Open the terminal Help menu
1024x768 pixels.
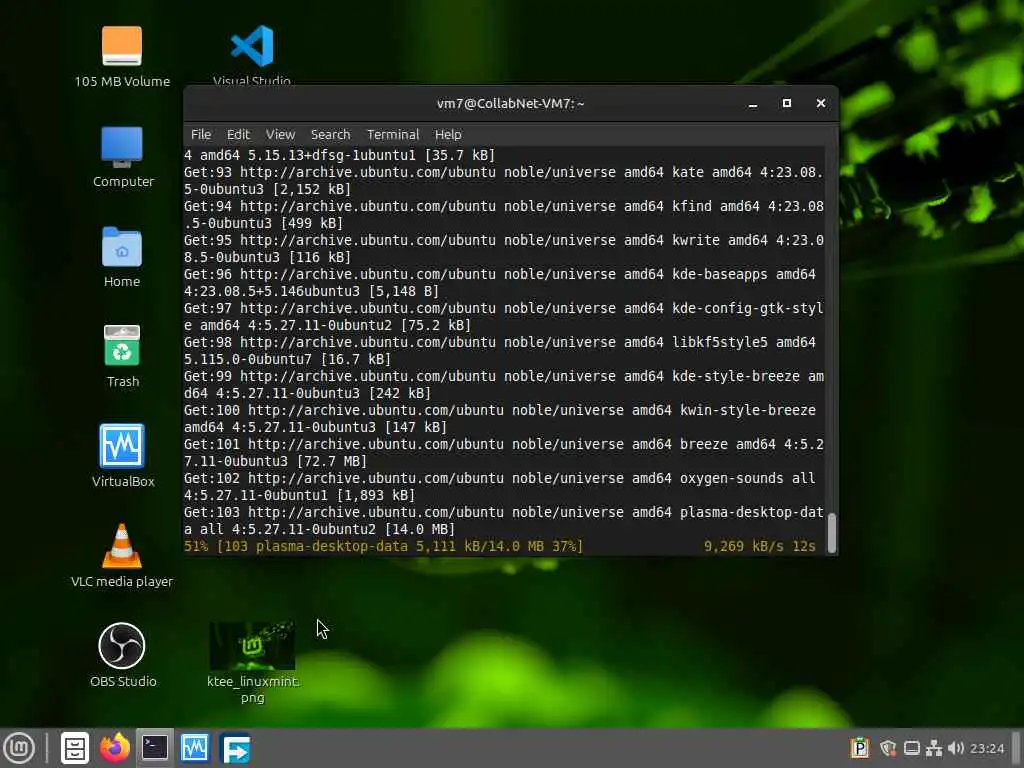tap(448, 135)
